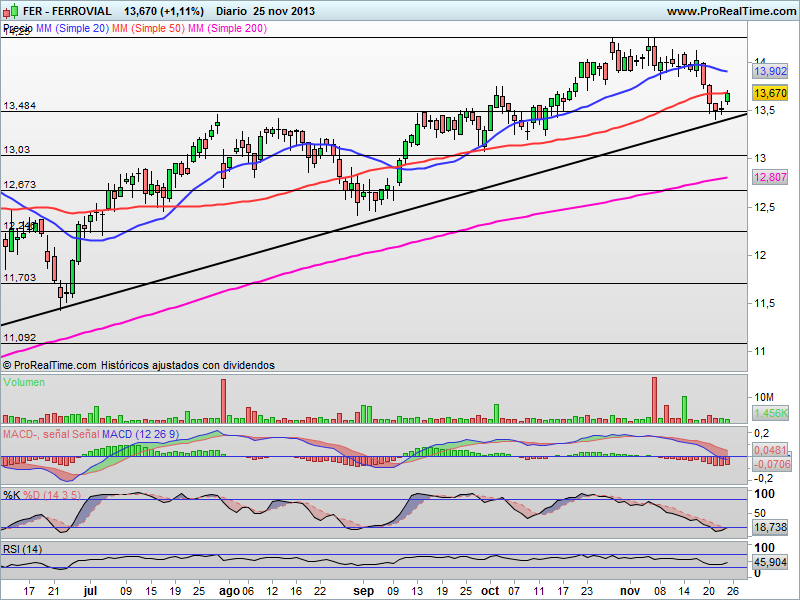Click the 11,703 horizontal level label
Image resolution: width=800 pixels, height=600 pixels.
[x=20, y=278]
